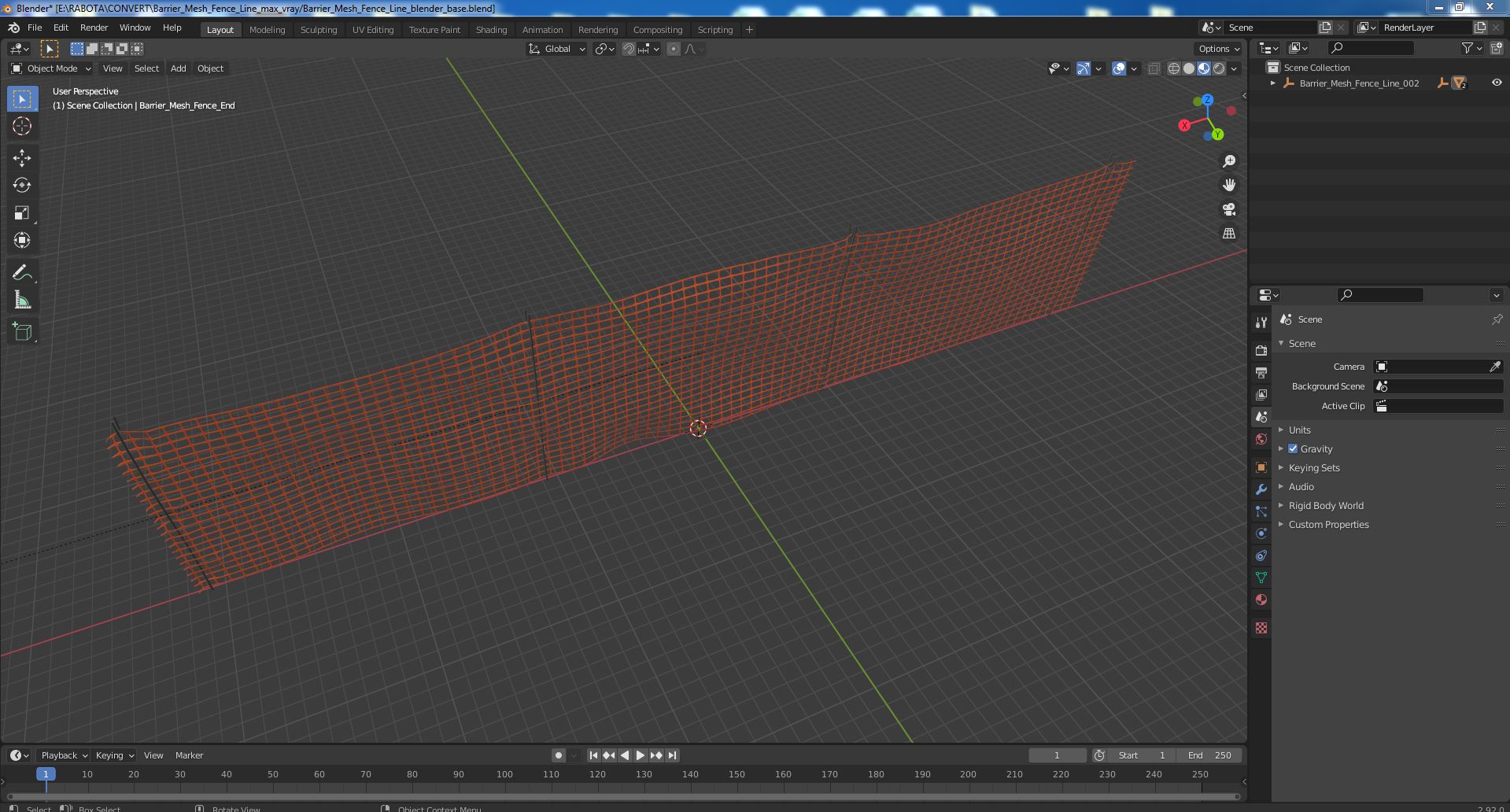Screen dimensions: 1510x812
Task: Select the Transform tool
Action: click(22, 240)
